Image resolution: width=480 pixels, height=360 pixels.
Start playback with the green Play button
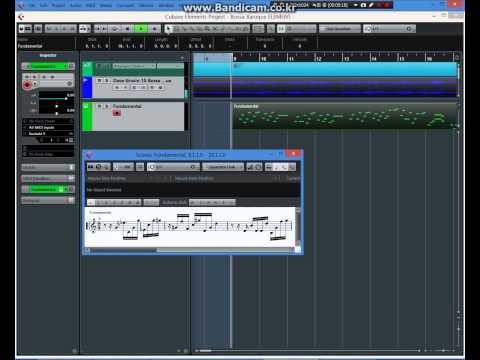(141, 29)
